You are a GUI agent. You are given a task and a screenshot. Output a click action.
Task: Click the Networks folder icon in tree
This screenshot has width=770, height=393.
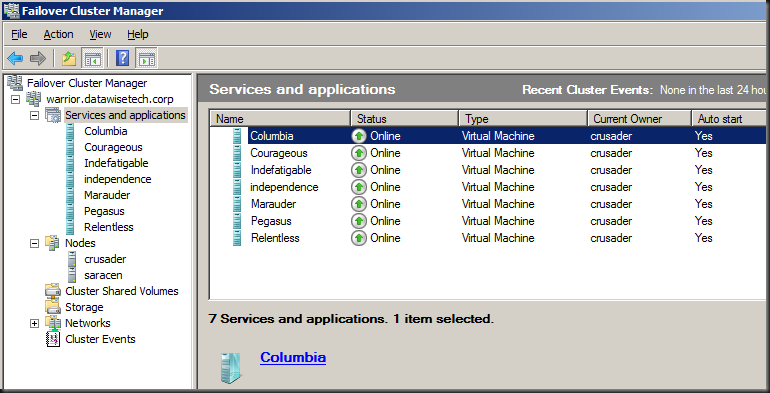pos(53,323)
